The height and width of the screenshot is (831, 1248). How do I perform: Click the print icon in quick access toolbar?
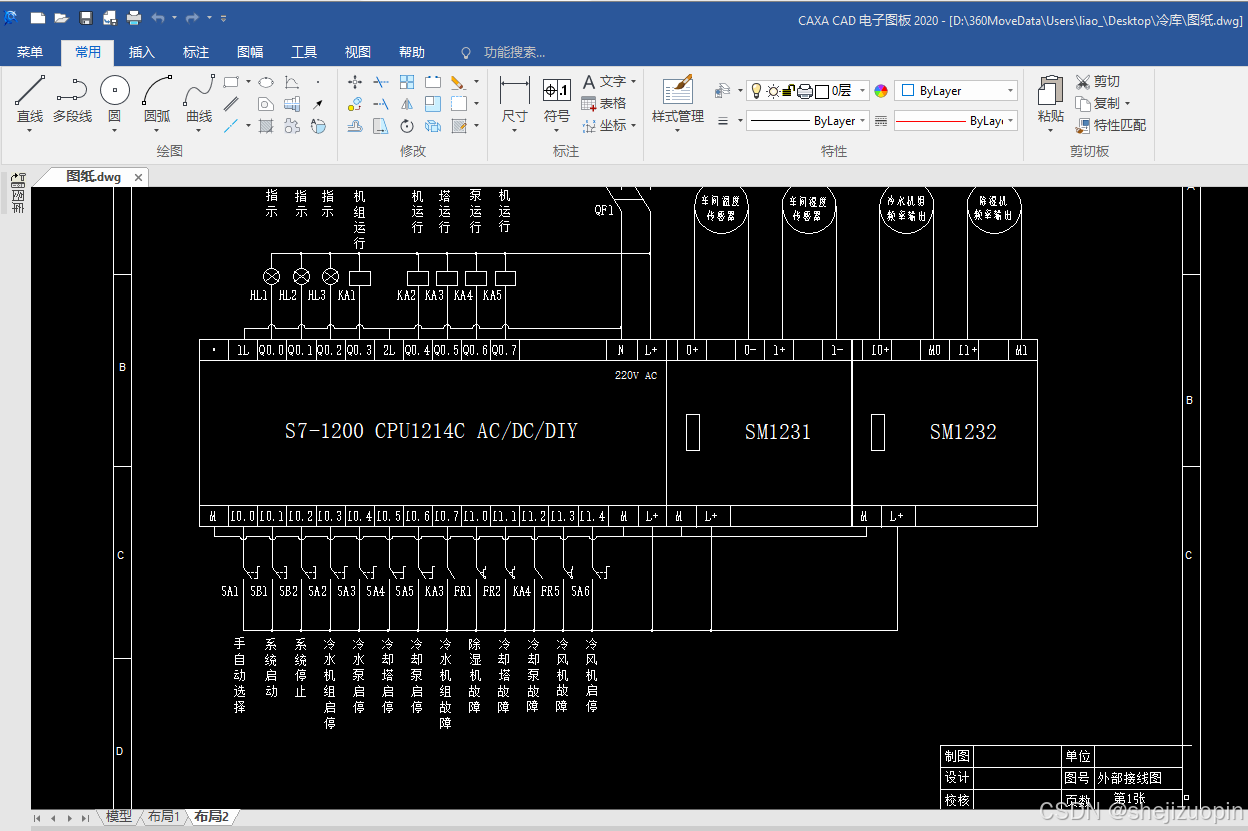(134, 18)
